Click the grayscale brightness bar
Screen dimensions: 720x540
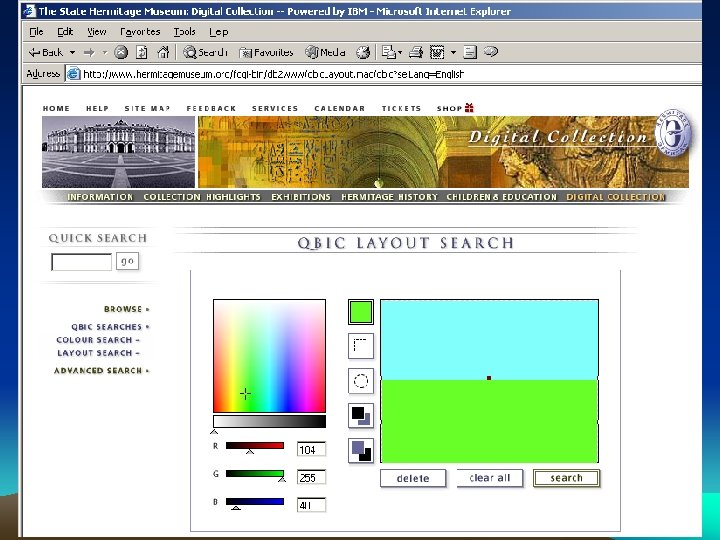pos(270,422)
